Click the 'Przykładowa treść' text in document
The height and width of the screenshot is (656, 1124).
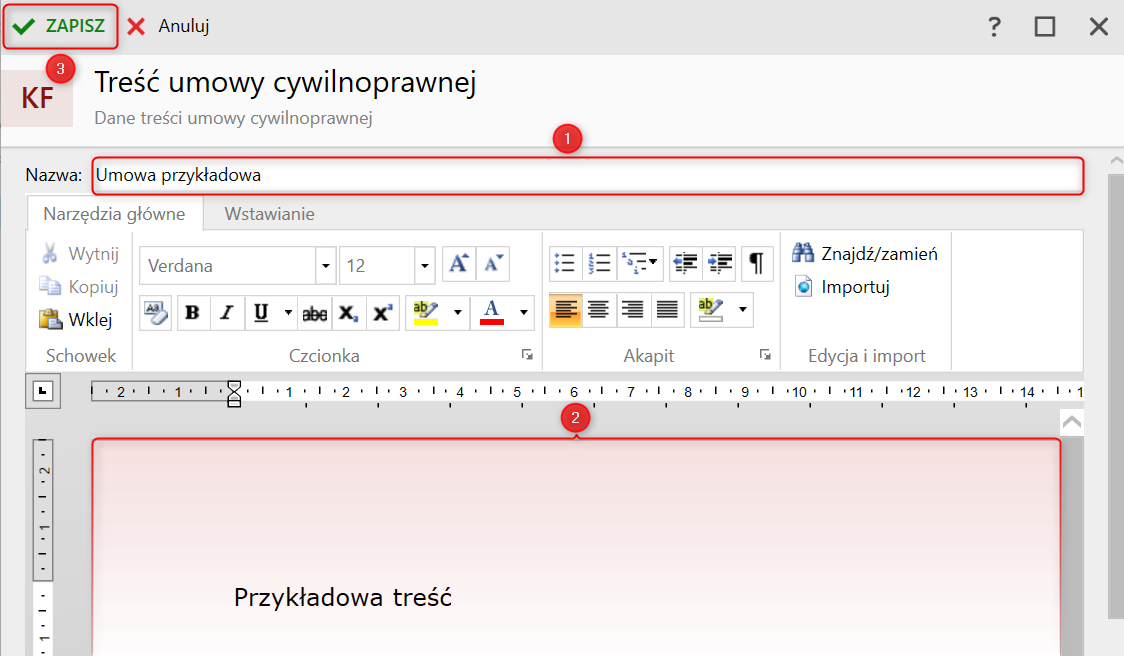coord(343,597)
